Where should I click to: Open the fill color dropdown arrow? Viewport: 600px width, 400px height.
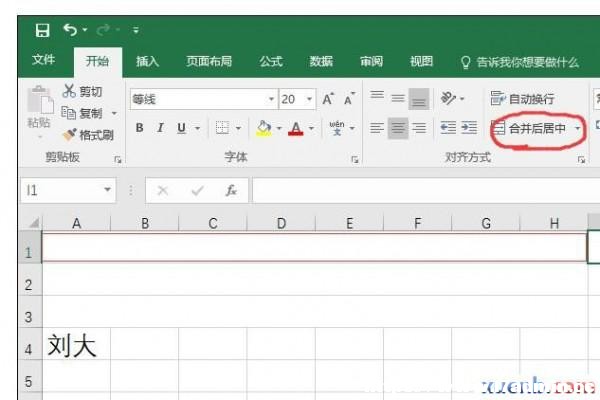[279, 128]
